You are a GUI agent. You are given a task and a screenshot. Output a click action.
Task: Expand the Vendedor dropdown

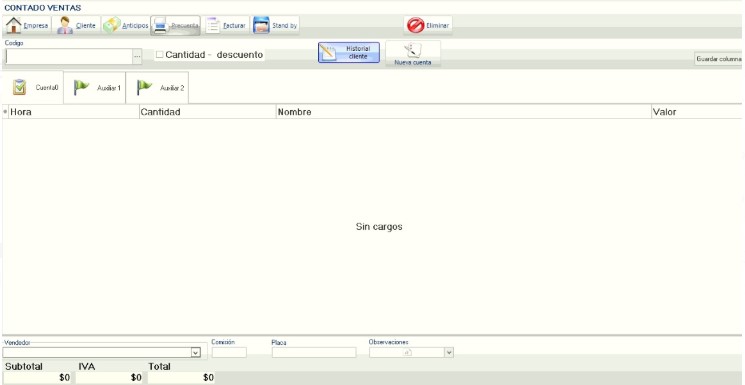195,353
